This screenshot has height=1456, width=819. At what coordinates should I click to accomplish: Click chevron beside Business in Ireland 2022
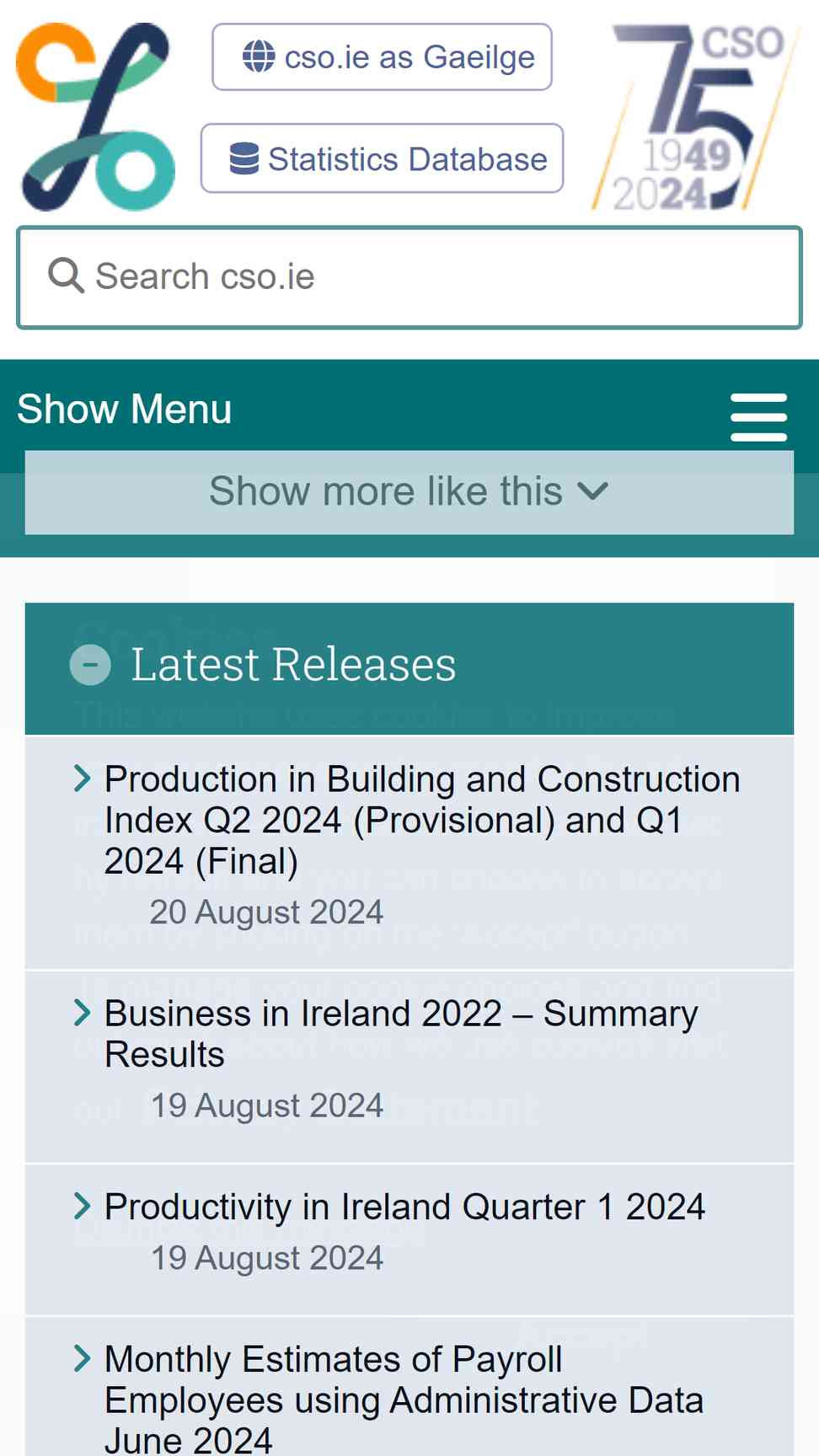tap(82, 1013)
